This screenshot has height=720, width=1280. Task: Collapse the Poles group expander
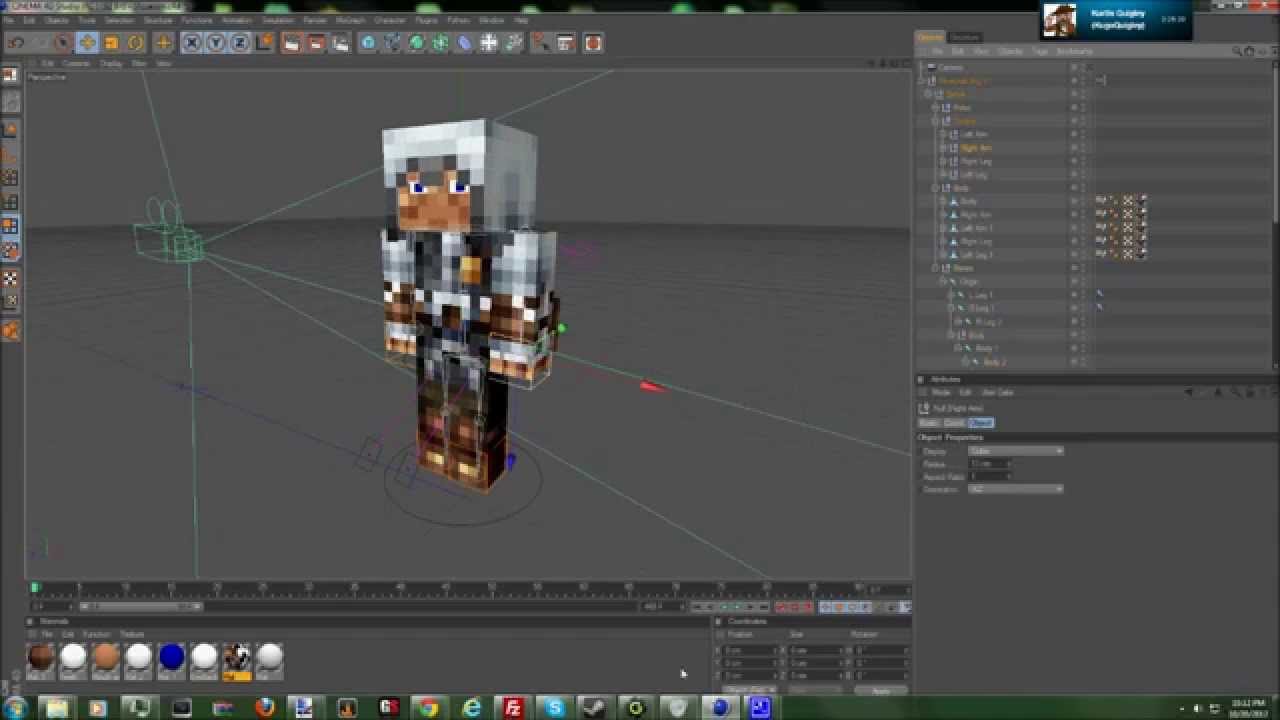click(x=936, y=107)
